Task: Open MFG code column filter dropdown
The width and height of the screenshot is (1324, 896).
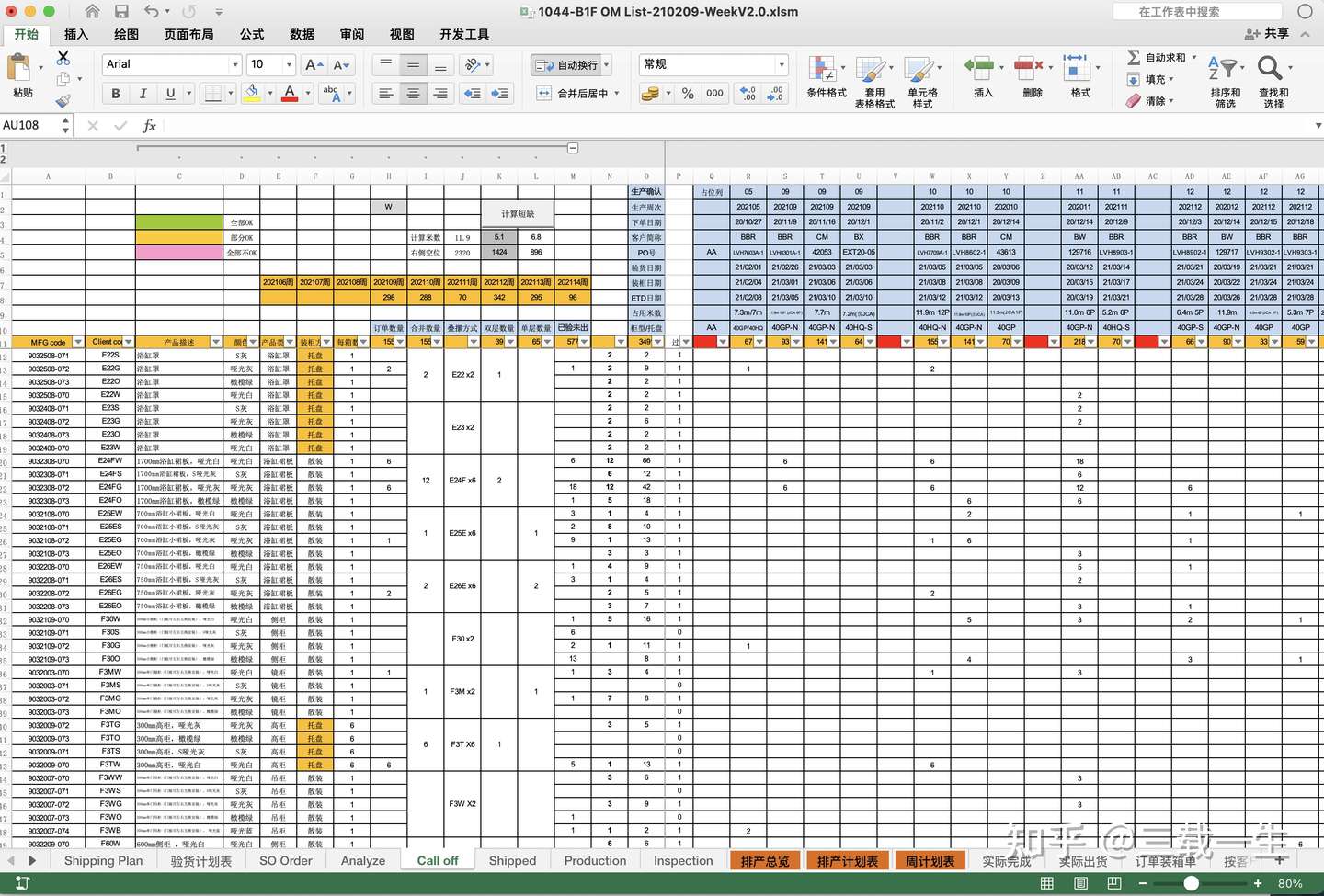Action: (78, 342)
